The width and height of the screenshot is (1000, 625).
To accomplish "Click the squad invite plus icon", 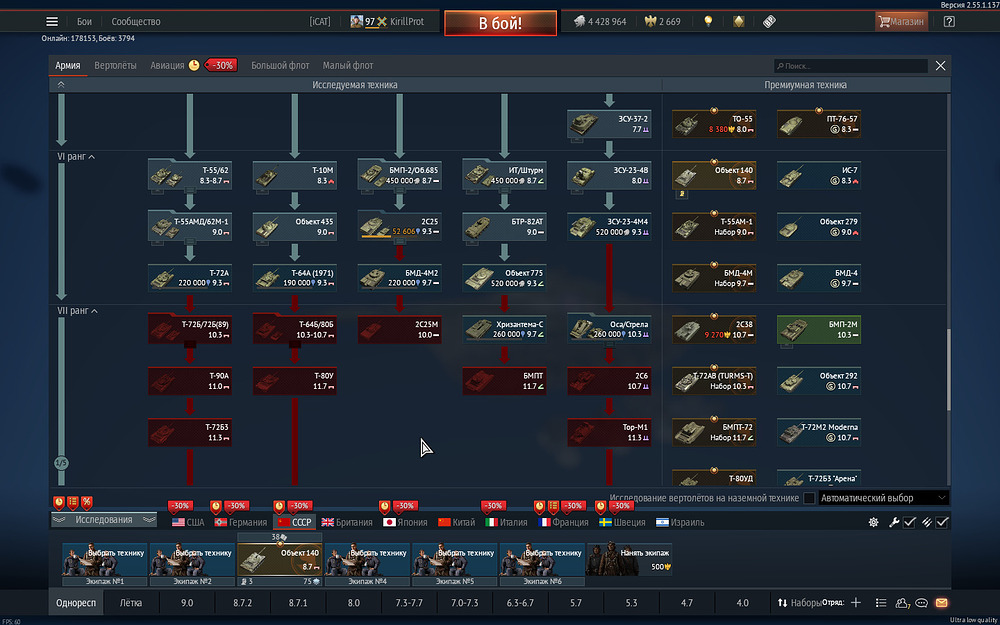I will tap(856, 603).
